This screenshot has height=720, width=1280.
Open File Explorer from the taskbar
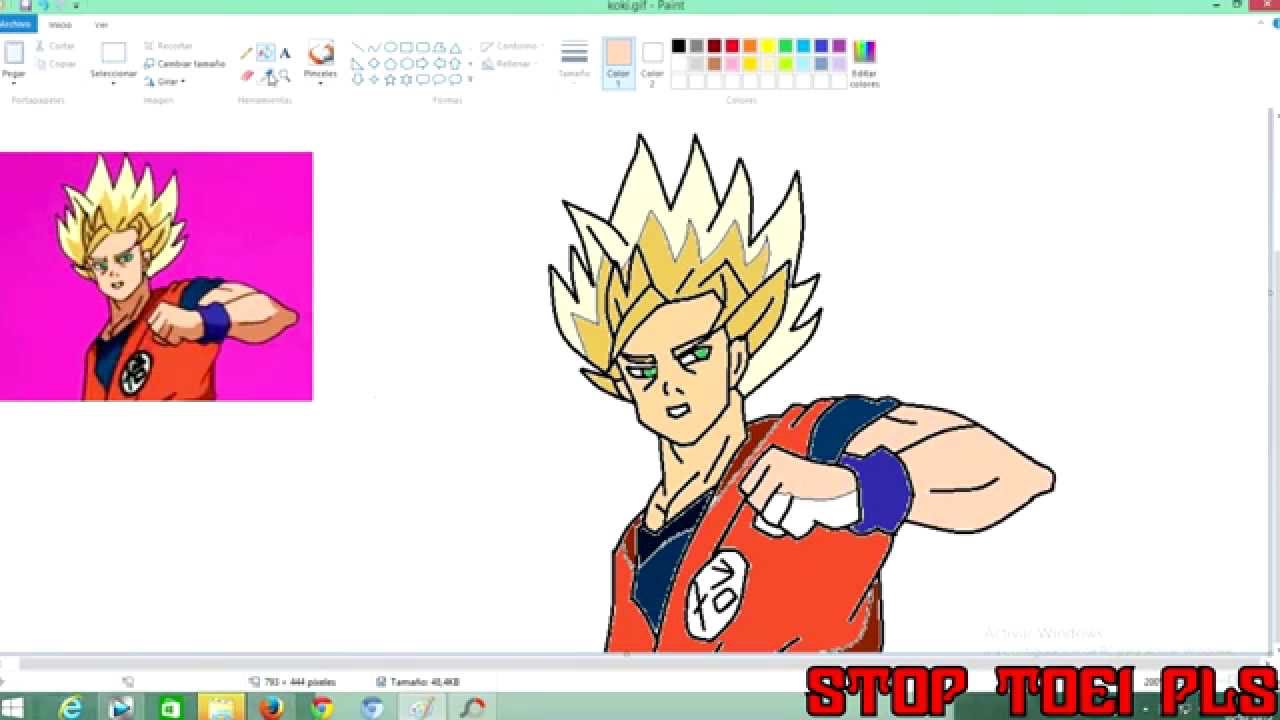[x=221, y=708]
